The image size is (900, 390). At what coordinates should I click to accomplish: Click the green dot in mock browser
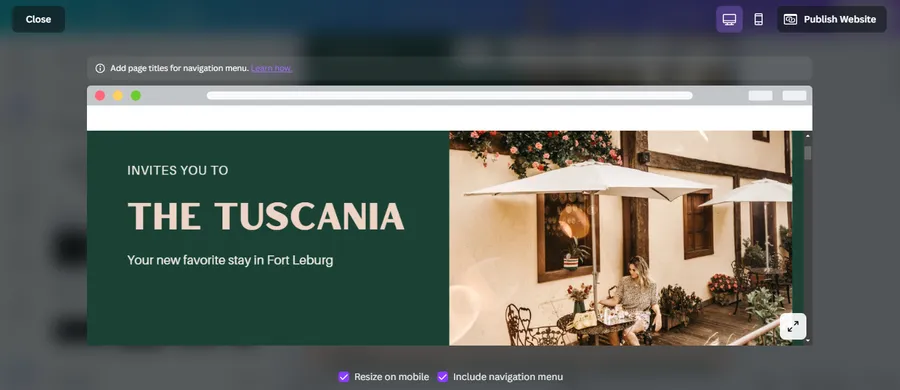pos(135,95)
